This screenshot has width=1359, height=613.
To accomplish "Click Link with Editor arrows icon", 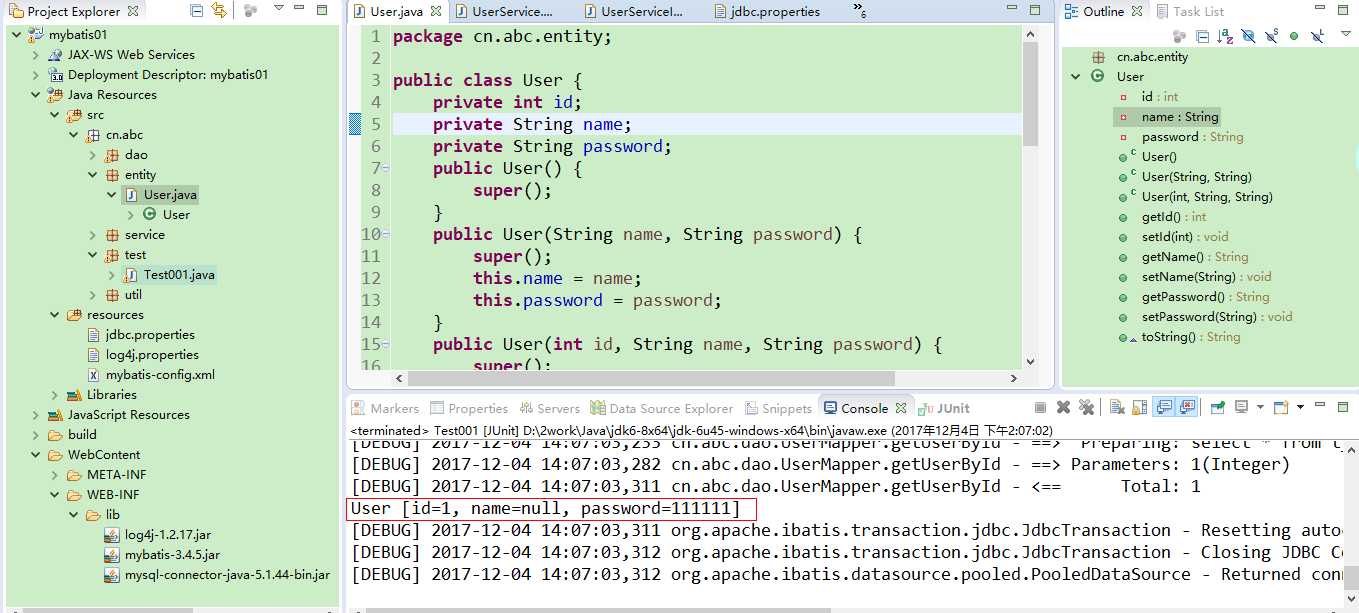I will tap(219, 11).
